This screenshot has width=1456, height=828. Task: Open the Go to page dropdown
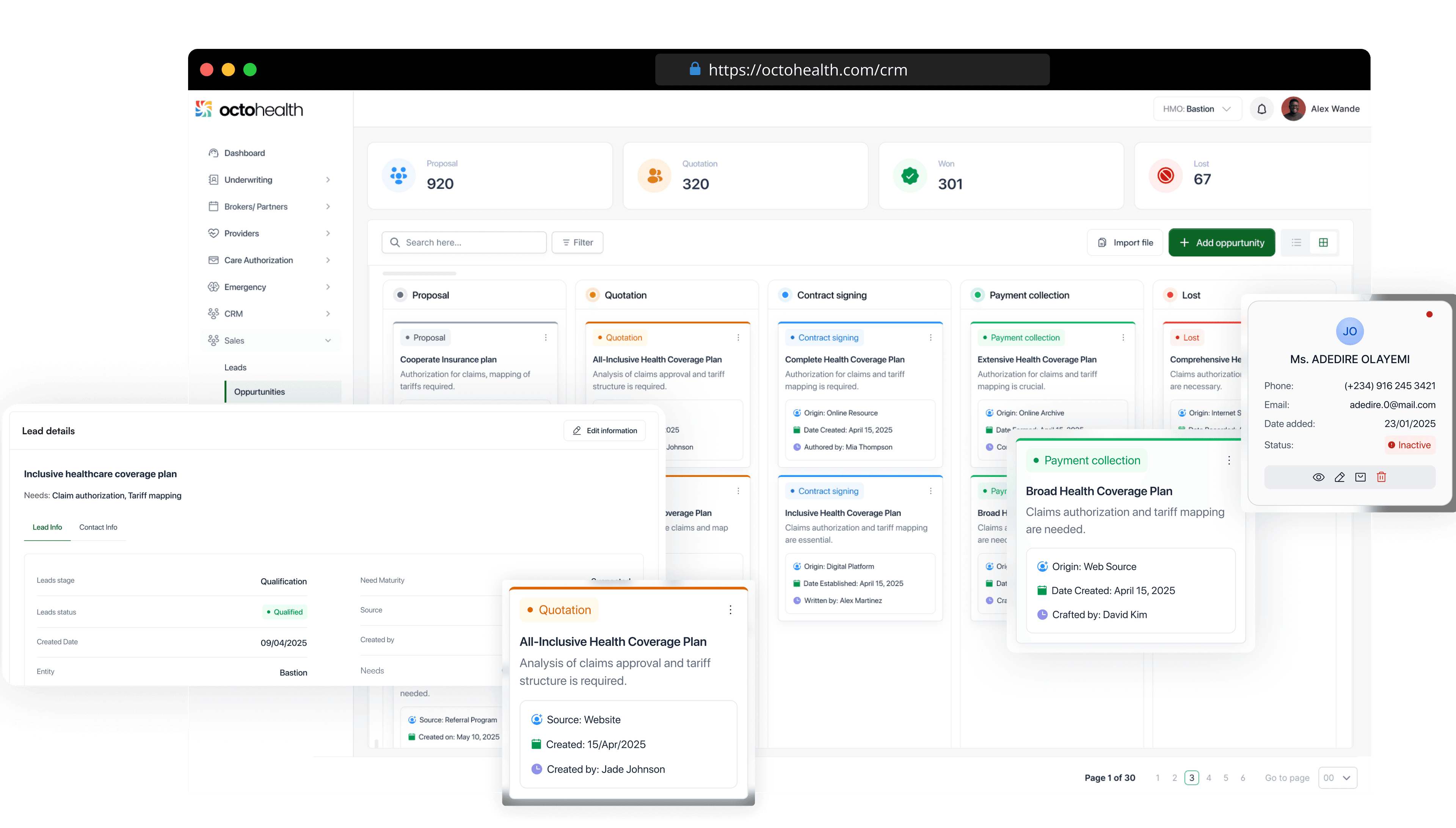pyautogui.click(x=1337, y=777)
